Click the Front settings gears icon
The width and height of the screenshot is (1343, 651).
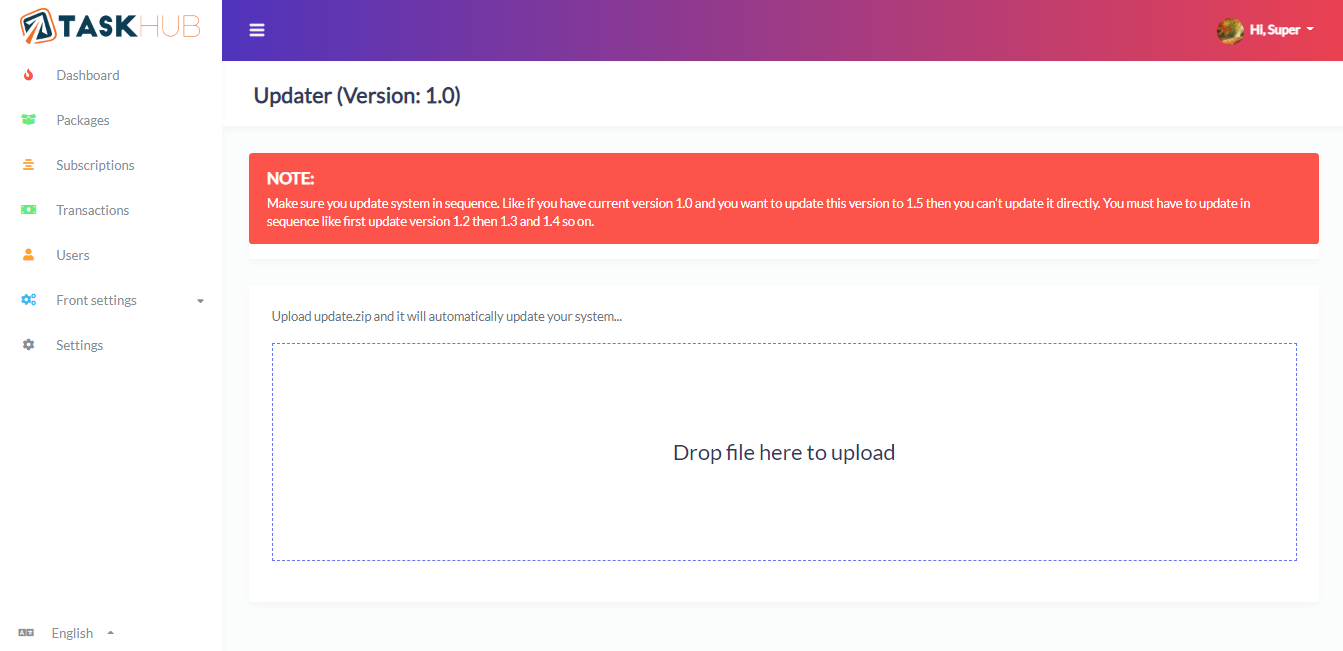click(27, 299)
